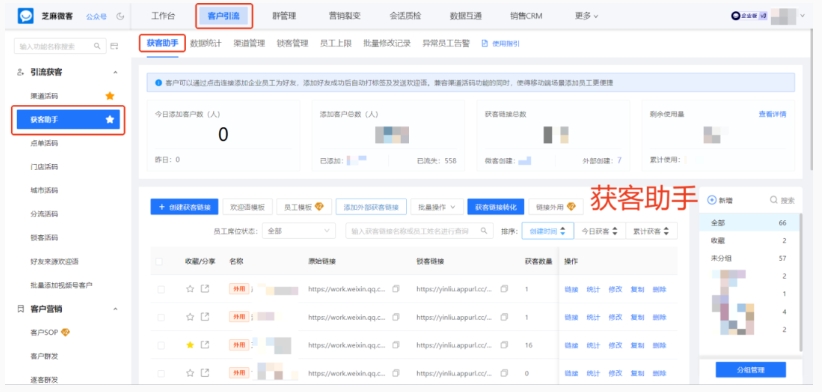Open the 员工上限 sub-tab
The image size is (822, 392).
point(336,43)
